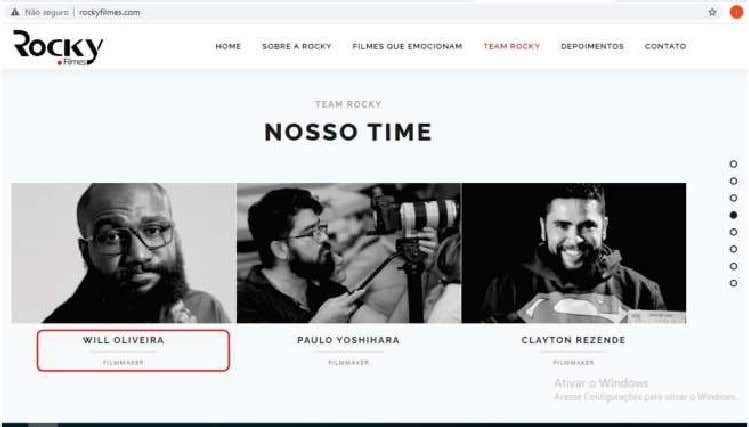Select the second page navigation dot
Viewport: 749px width, 427px height.
[733, 181]
